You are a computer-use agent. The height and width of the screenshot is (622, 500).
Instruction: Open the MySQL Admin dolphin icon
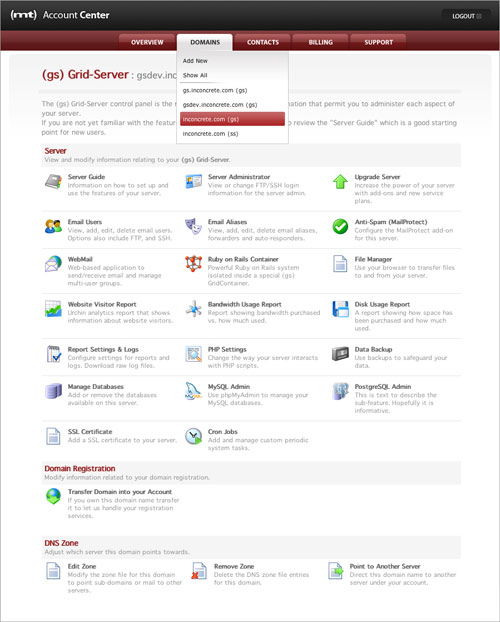click(193, 391)
